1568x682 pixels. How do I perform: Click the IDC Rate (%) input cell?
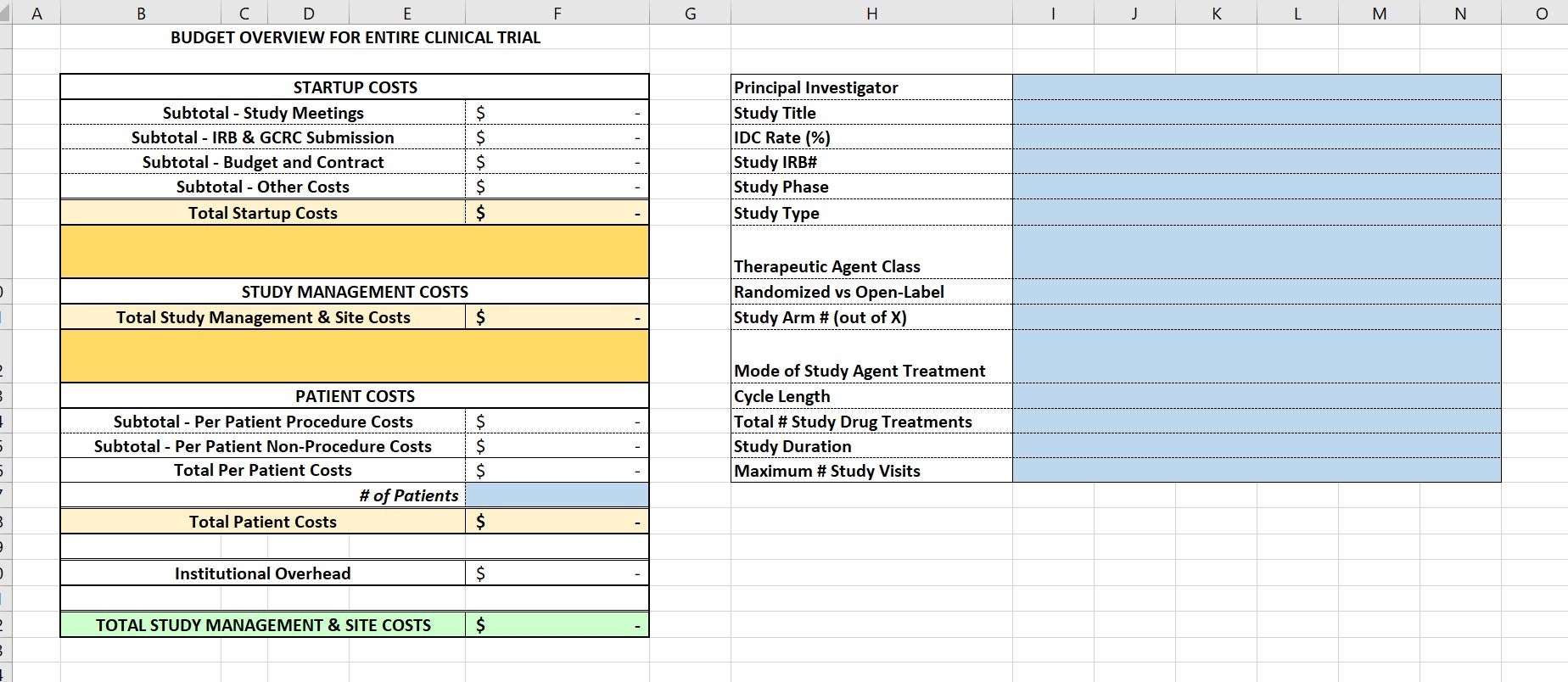pyautogui.click(x=1256, y=137)
